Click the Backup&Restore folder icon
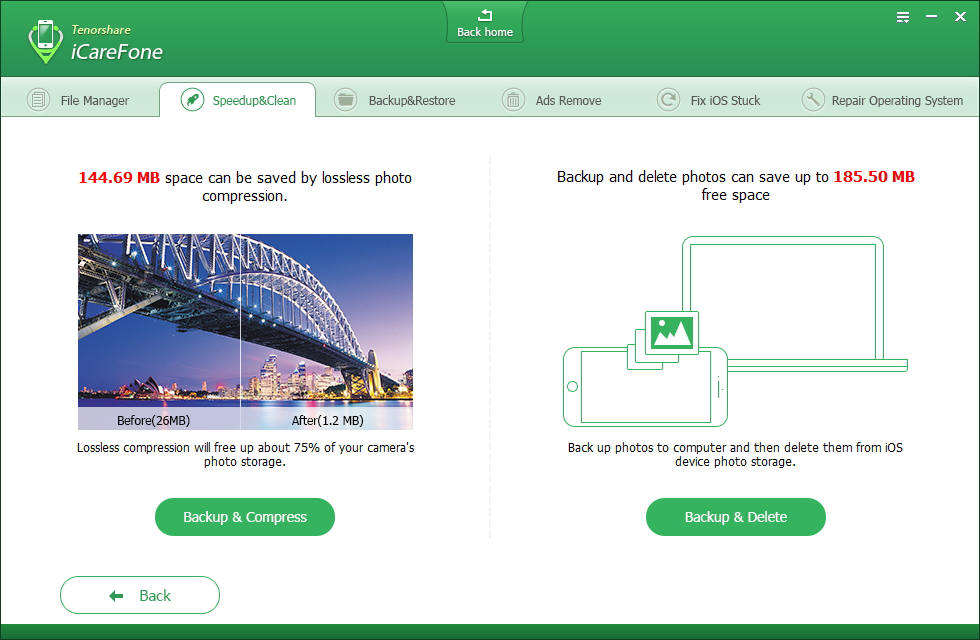The width and height of the screenshot is (980, 640). click(x=345, y=100)
